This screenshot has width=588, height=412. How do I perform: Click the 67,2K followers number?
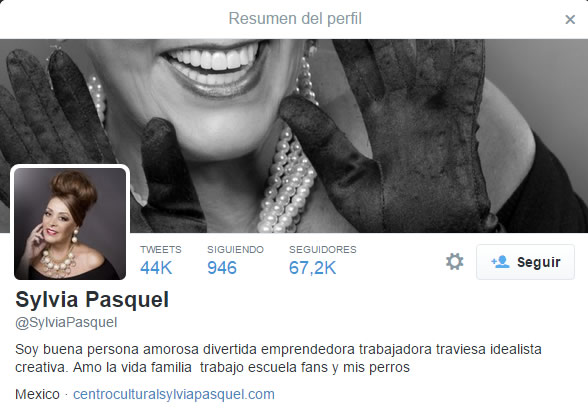(x=312, y=268)
